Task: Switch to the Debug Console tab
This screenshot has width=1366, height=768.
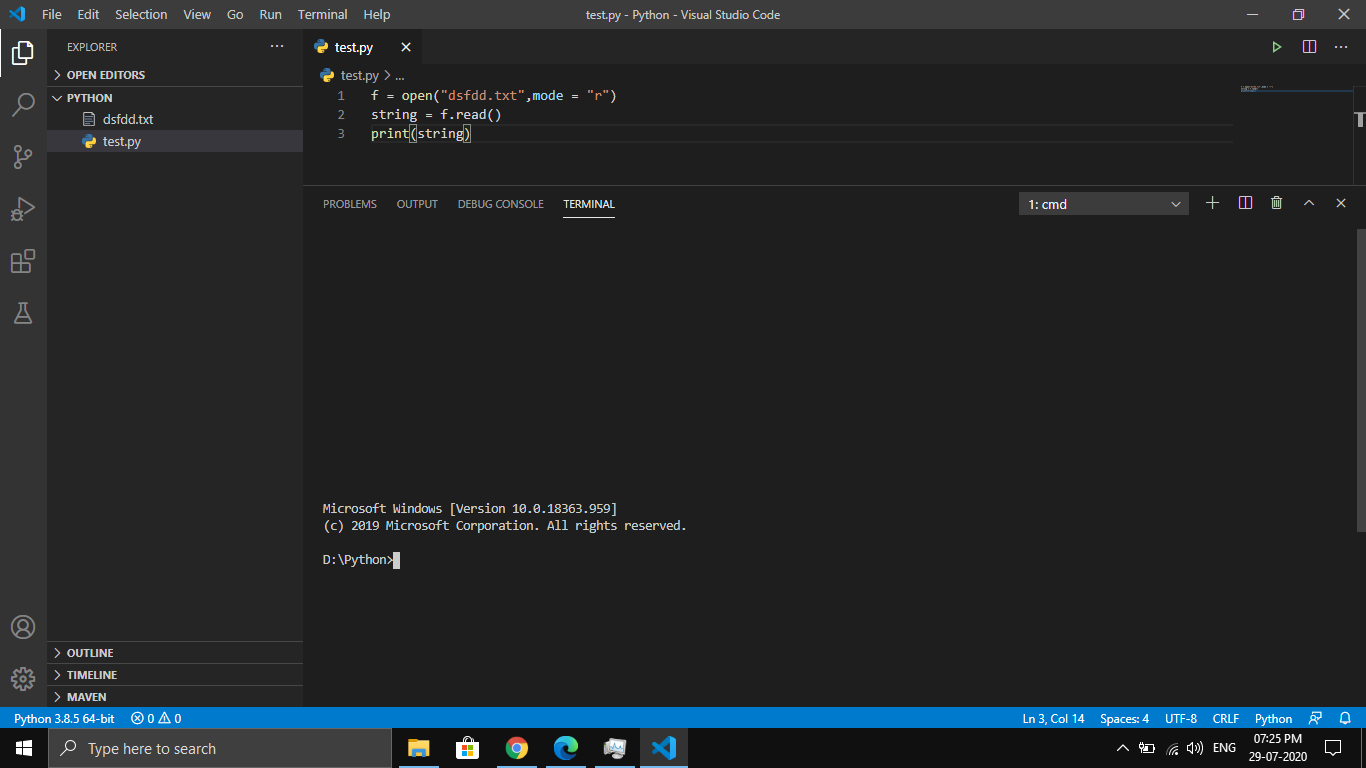Action: coord(501,204)
